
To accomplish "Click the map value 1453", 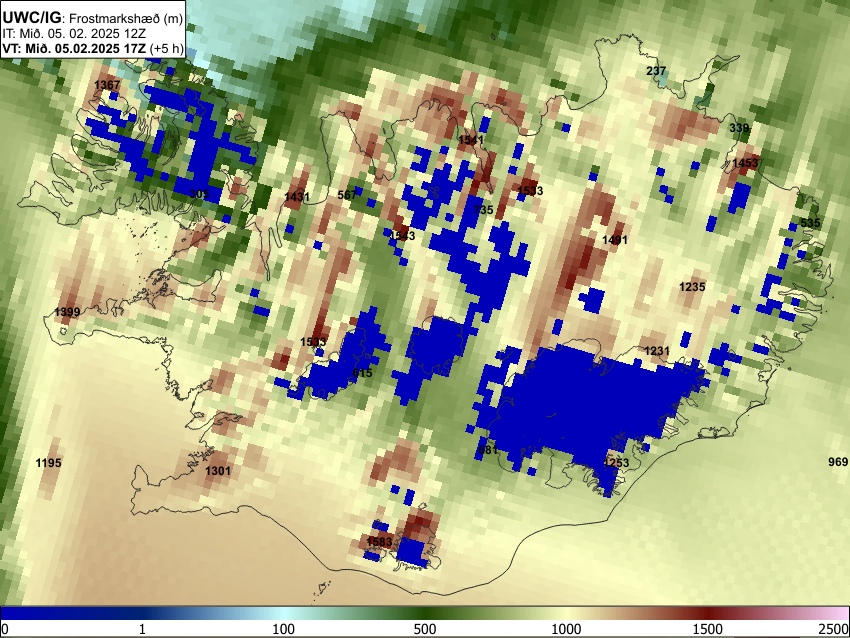I will tap(745, 163).
